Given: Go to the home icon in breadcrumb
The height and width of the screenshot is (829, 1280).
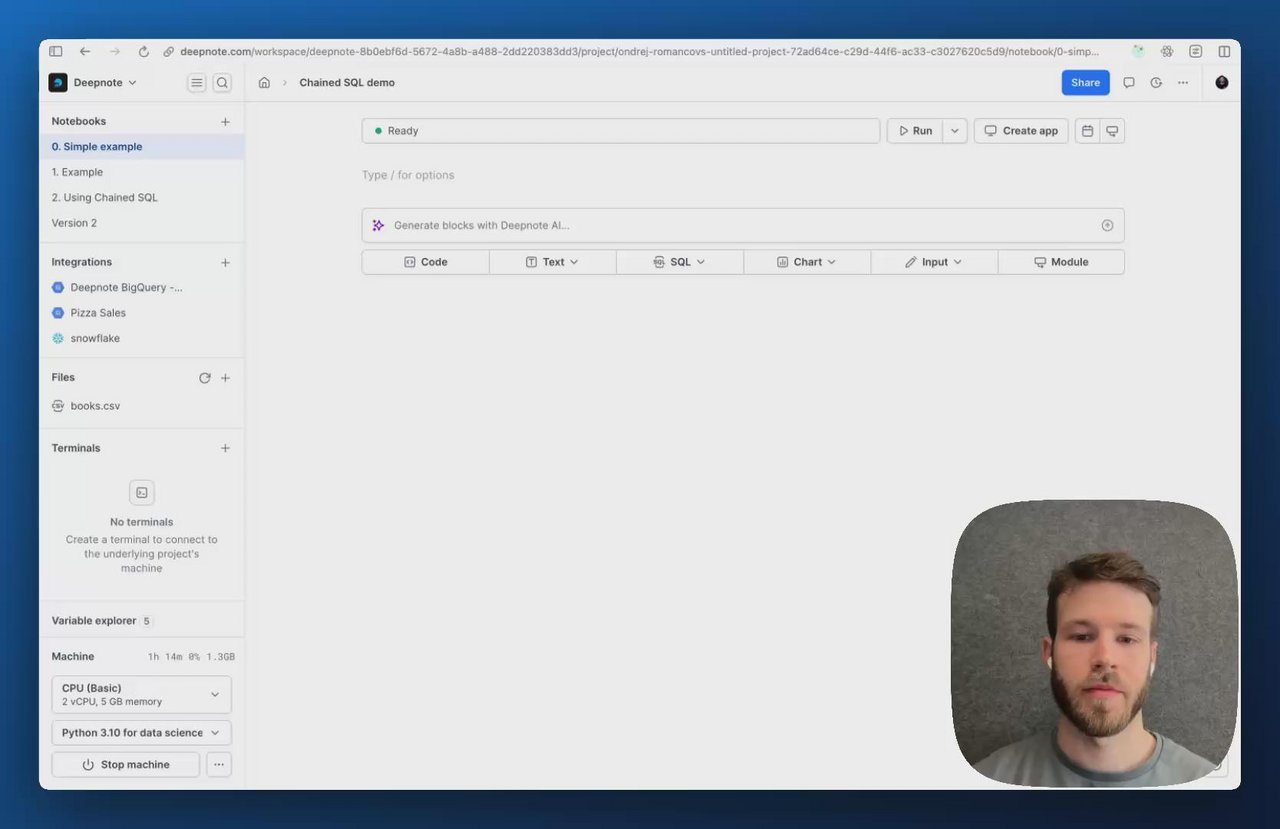Looking at the screenshot, I should click(x=264, y=83).
